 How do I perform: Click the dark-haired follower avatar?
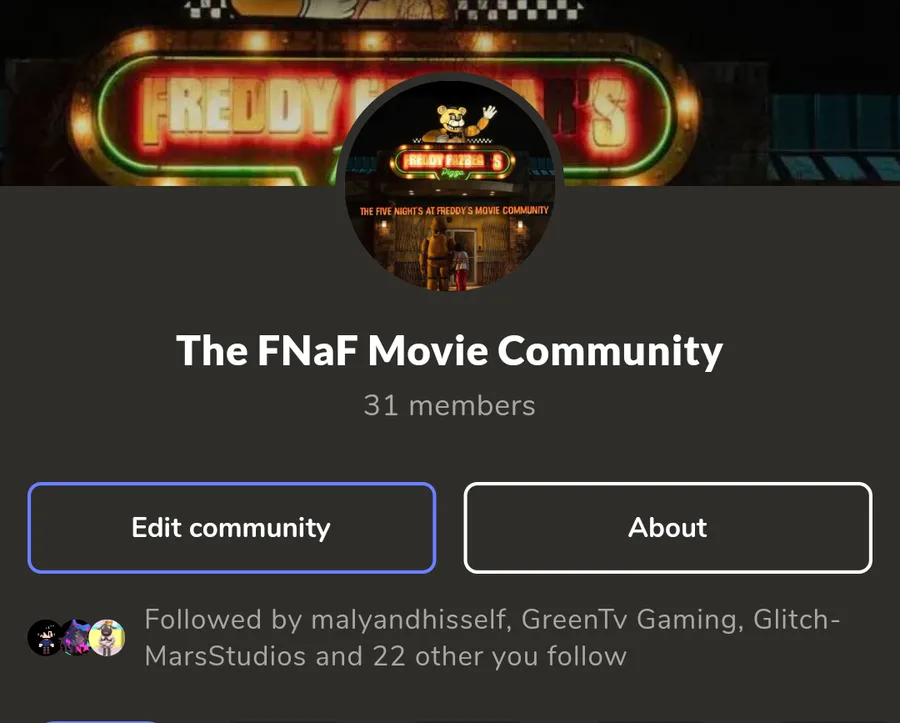coord(45,638)
